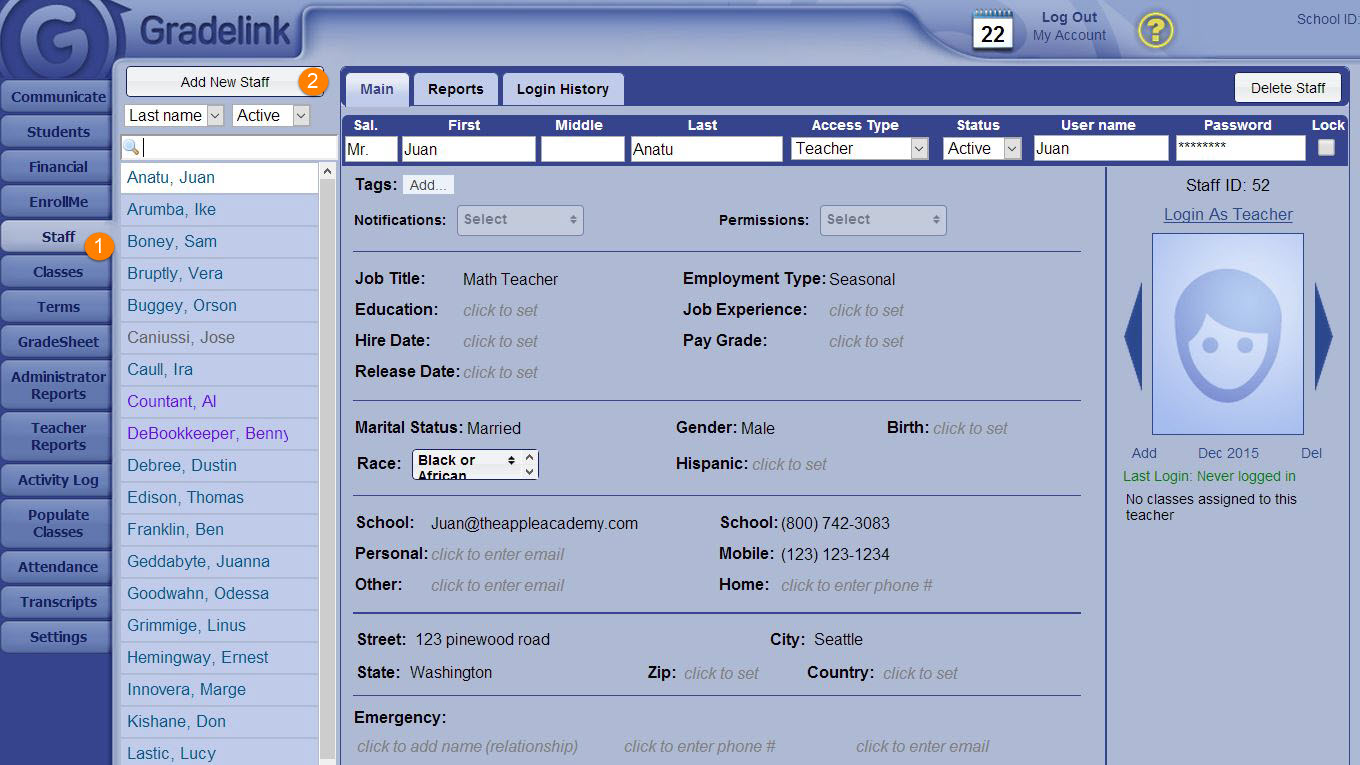
Task: Open Classes in the sidebar
Action: [x=57, y=272]
